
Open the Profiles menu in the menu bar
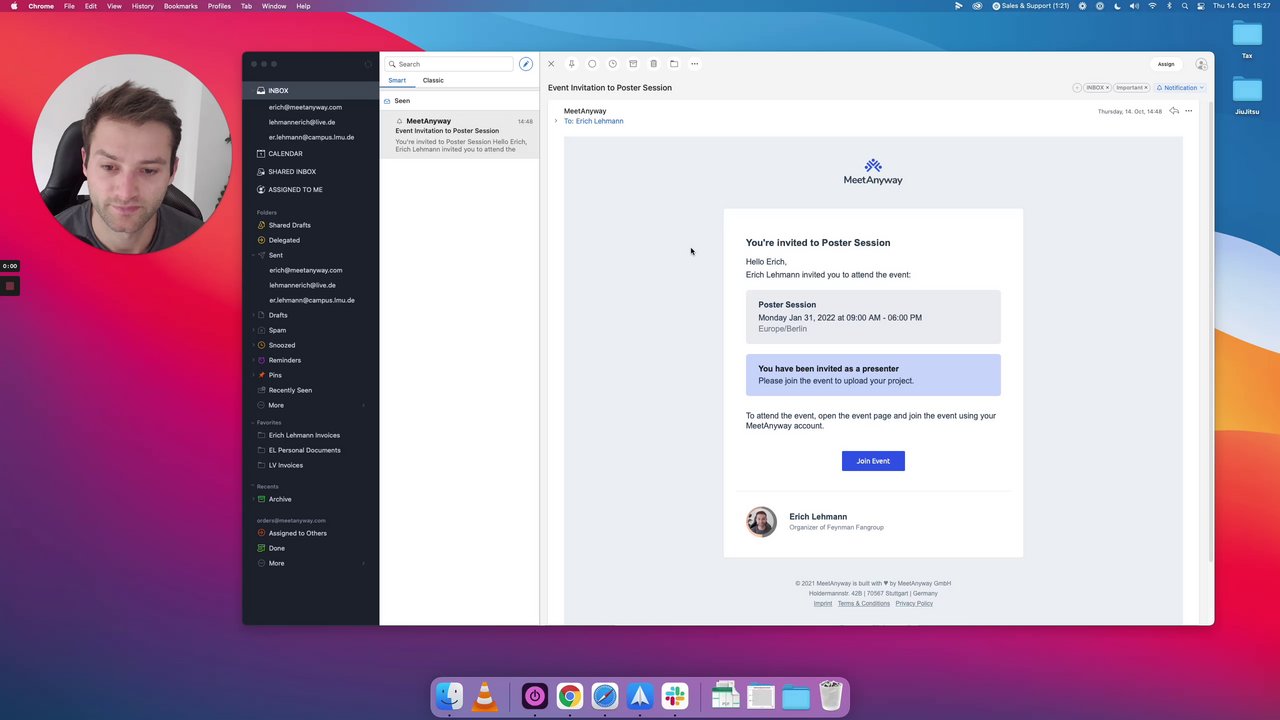(x=219, y=6)
